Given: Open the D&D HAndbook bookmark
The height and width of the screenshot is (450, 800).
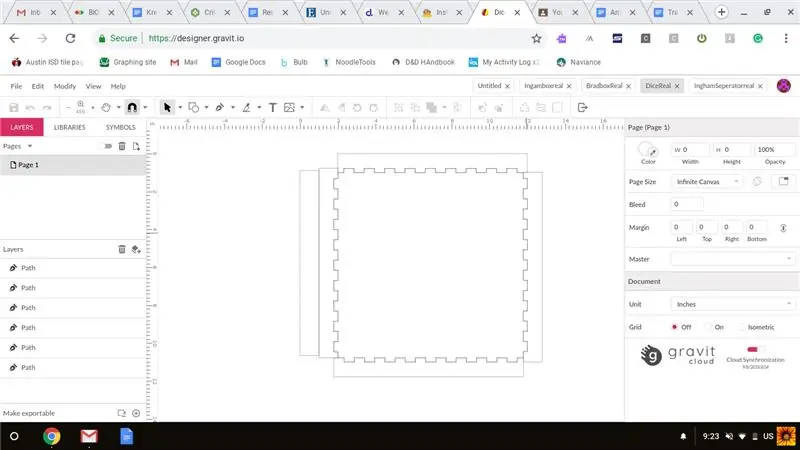Looking at the screenshot, I should tap(423, 62).
